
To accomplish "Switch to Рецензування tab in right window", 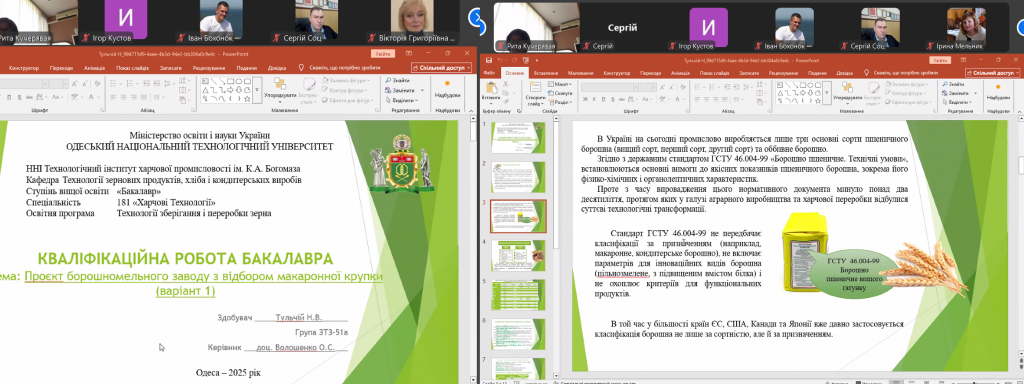I will point(784,73).
